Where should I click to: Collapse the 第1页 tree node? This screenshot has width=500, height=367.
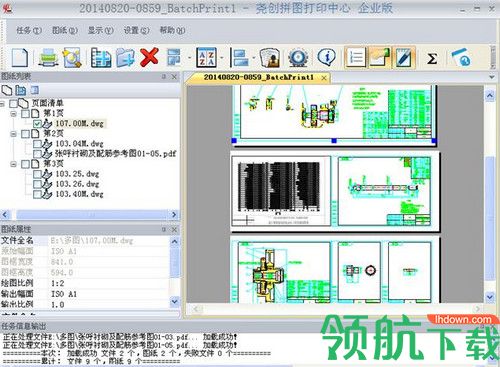13,114
